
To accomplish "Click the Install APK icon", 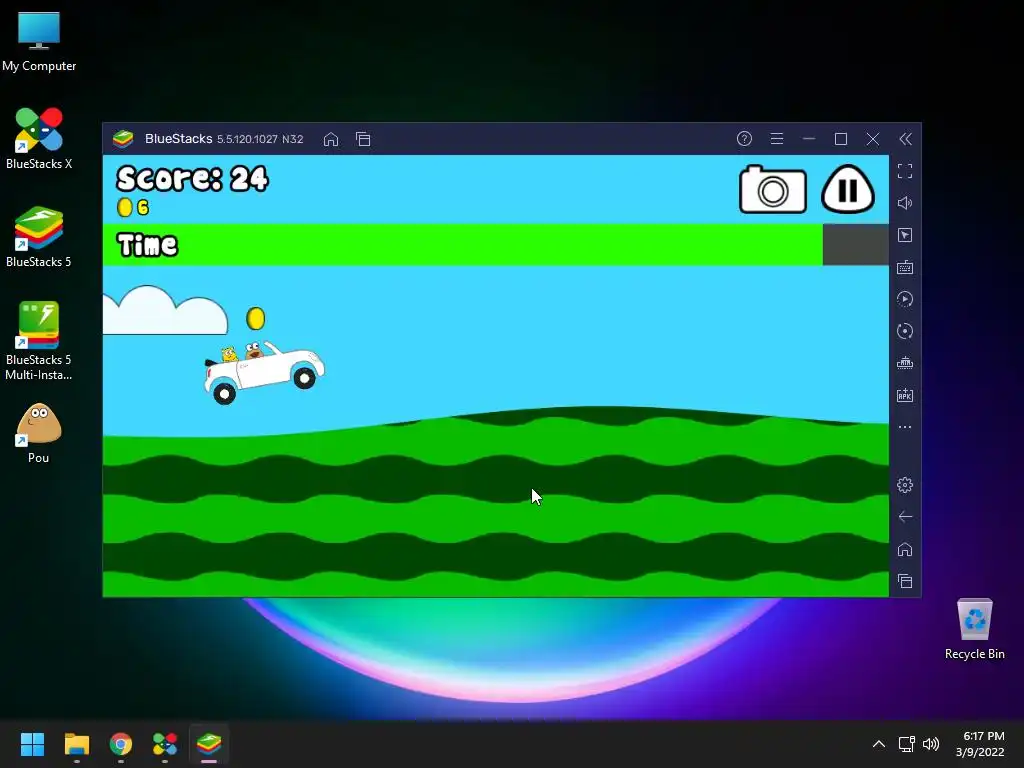I will [x=905, y=395].
